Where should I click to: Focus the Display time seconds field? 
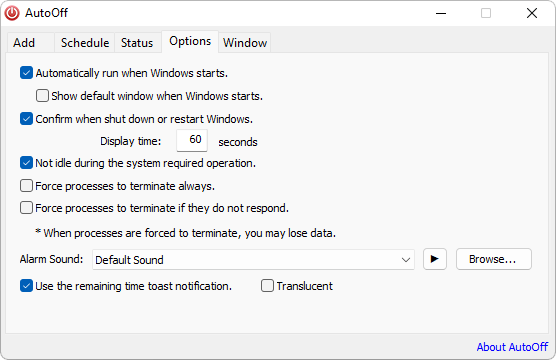pos(192,140)
